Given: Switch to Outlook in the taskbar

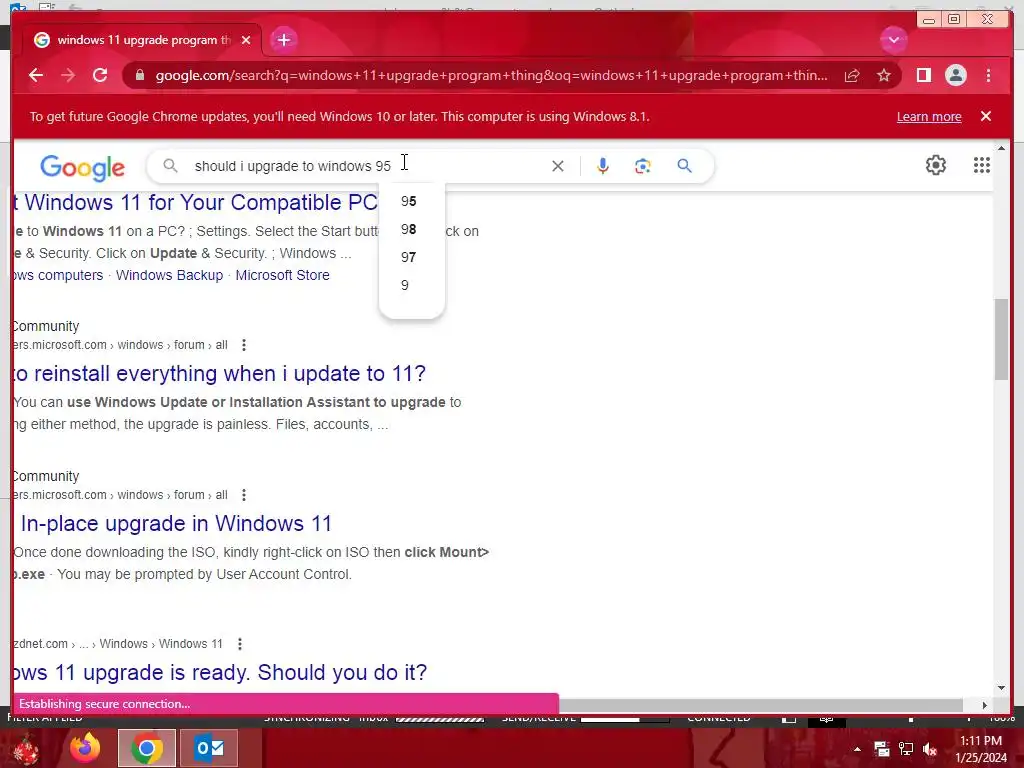Looking at the screenshot, I should tap(209, 748).
